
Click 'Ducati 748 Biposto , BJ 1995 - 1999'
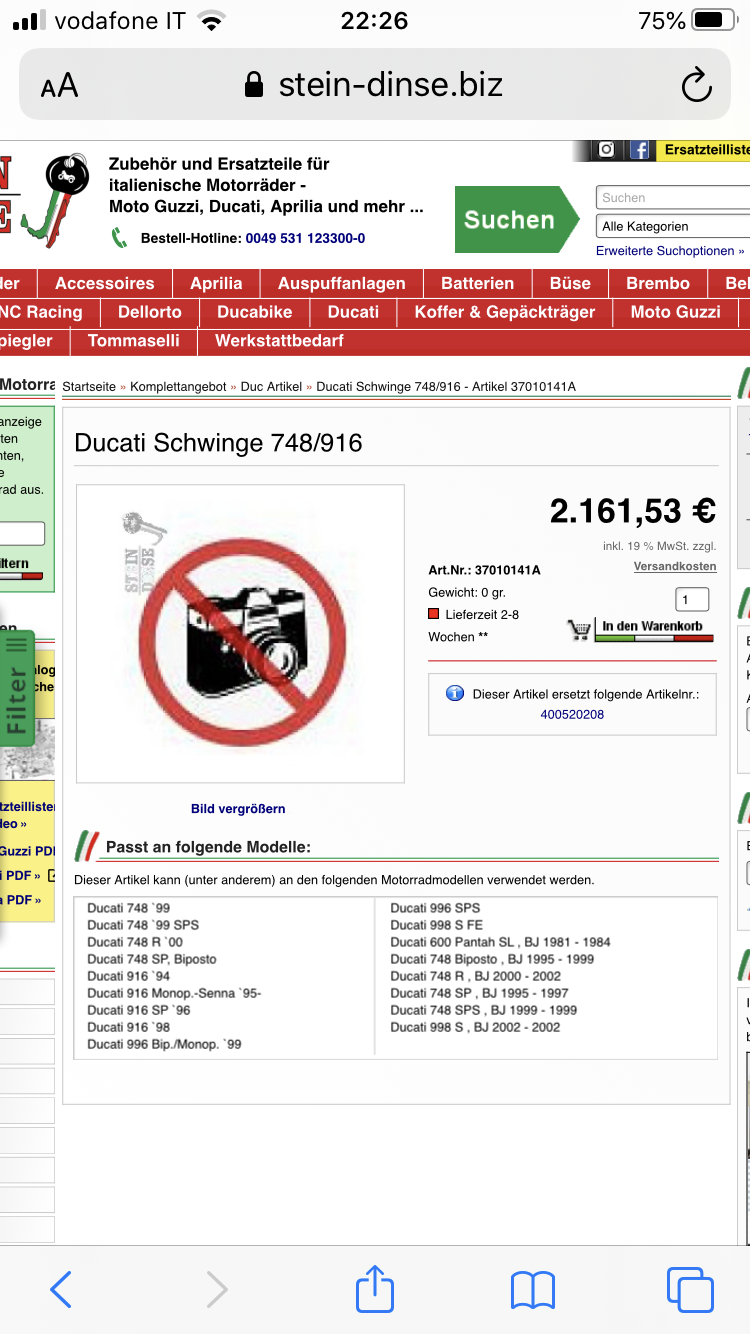coord(492,959)
